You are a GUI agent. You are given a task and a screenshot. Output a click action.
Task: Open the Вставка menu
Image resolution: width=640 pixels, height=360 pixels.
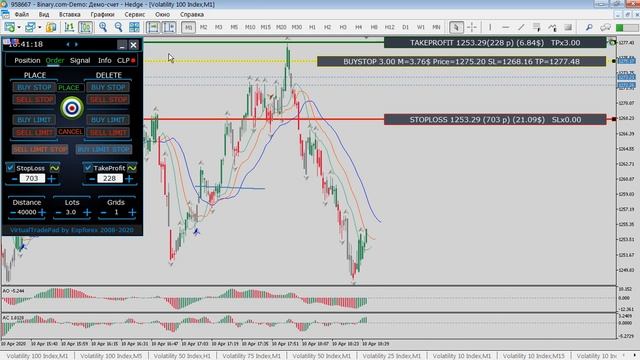[x=69, y=14]
